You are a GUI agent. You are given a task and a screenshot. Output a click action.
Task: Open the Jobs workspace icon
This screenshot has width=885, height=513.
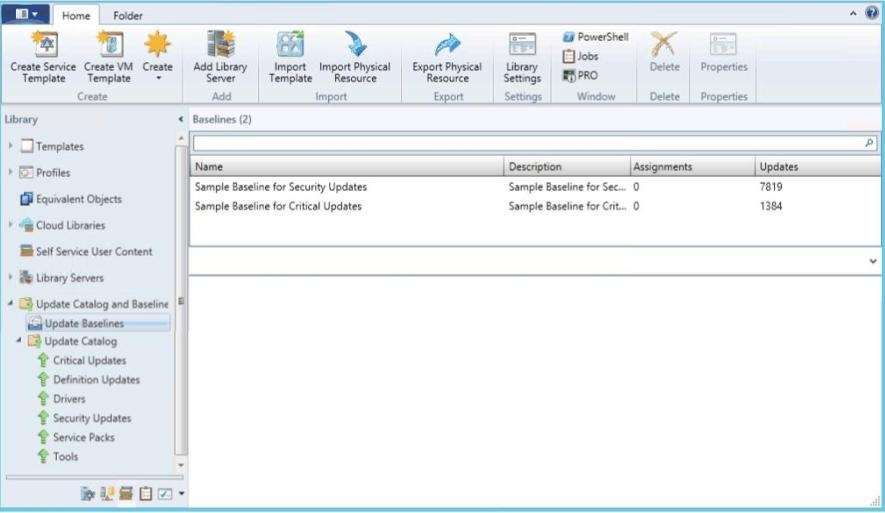click(145, 494)
